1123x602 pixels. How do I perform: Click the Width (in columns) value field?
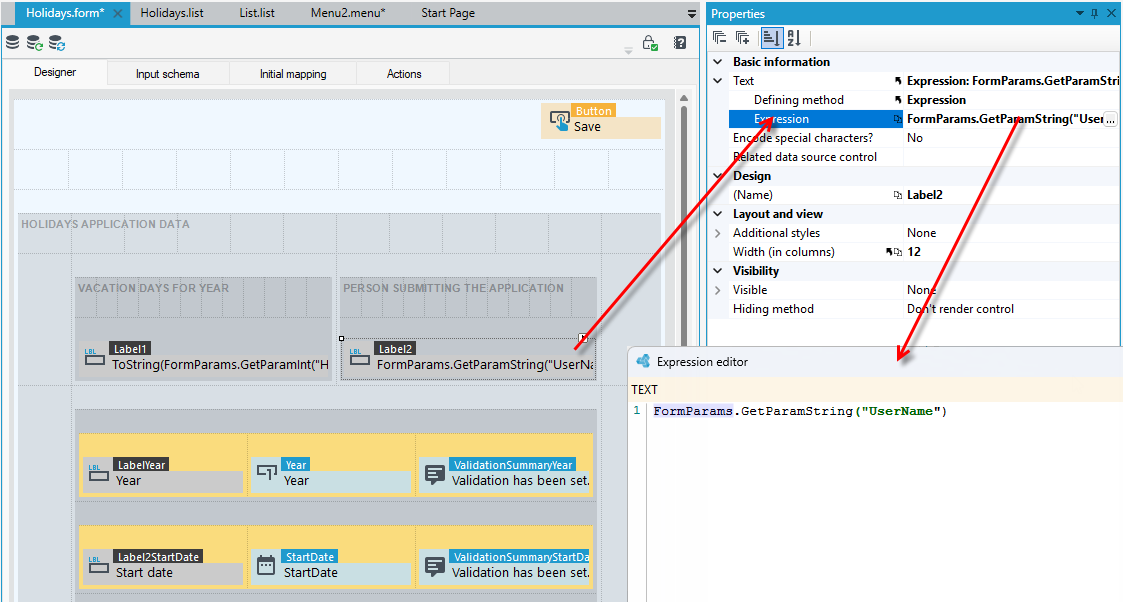click(x=1011, y=252)
